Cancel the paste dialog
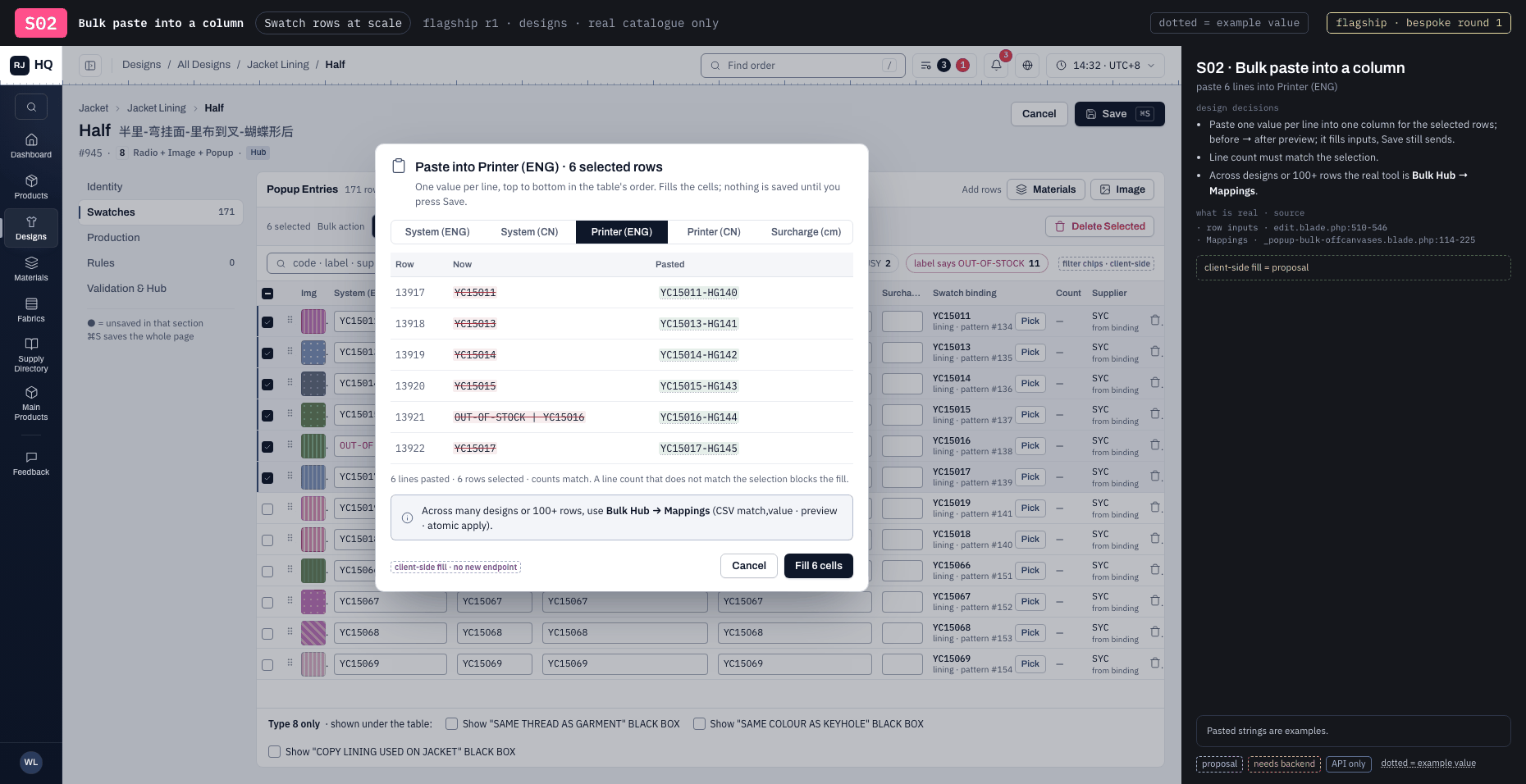 tap(749, 566)
